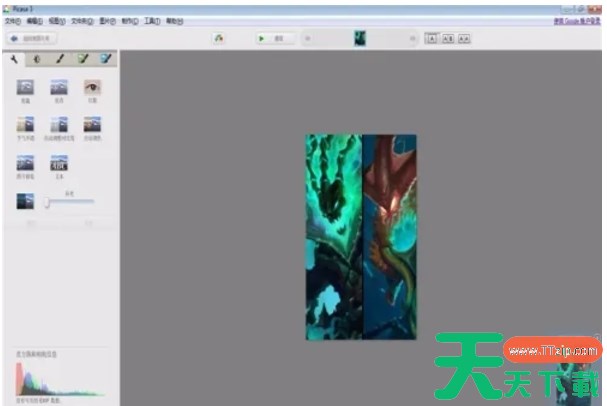The width and height of the screenshot is (607, 406).
Task: Click the histogram graph in lower left
Action: point(60,379)
